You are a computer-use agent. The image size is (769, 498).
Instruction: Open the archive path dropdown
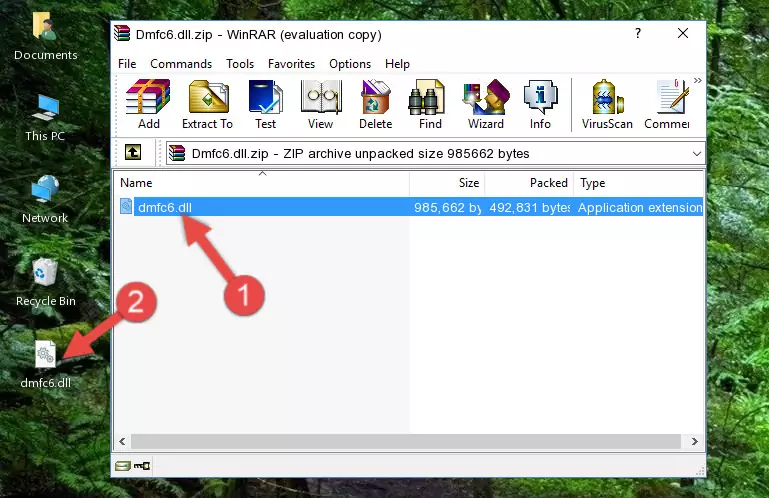pyautogui.click(x=696, y=154)
